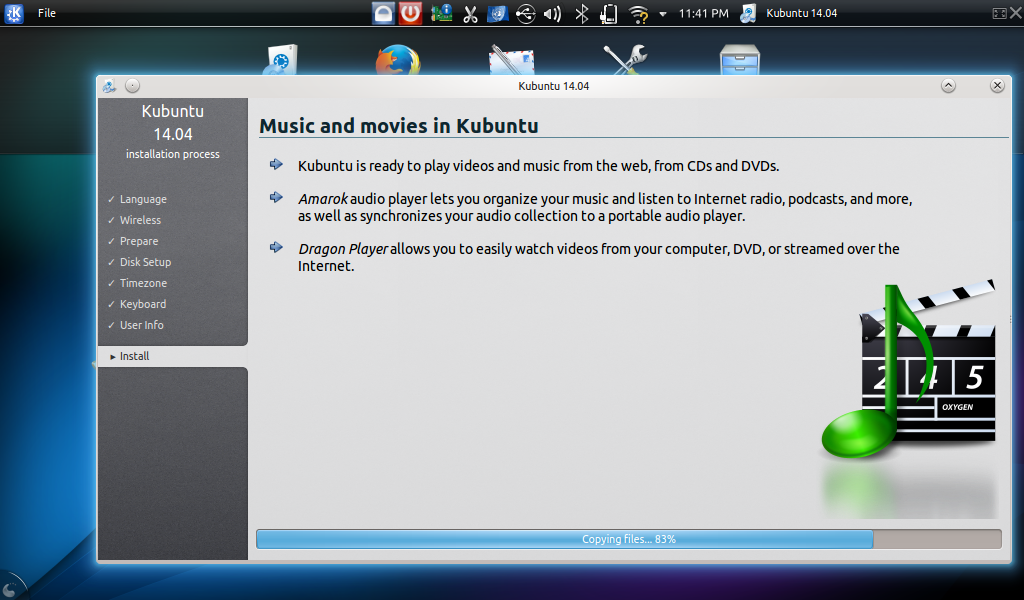Click the installer icon beside panel Kubuntu 14.04 title

pyautogui.click(x=748, y=13)
